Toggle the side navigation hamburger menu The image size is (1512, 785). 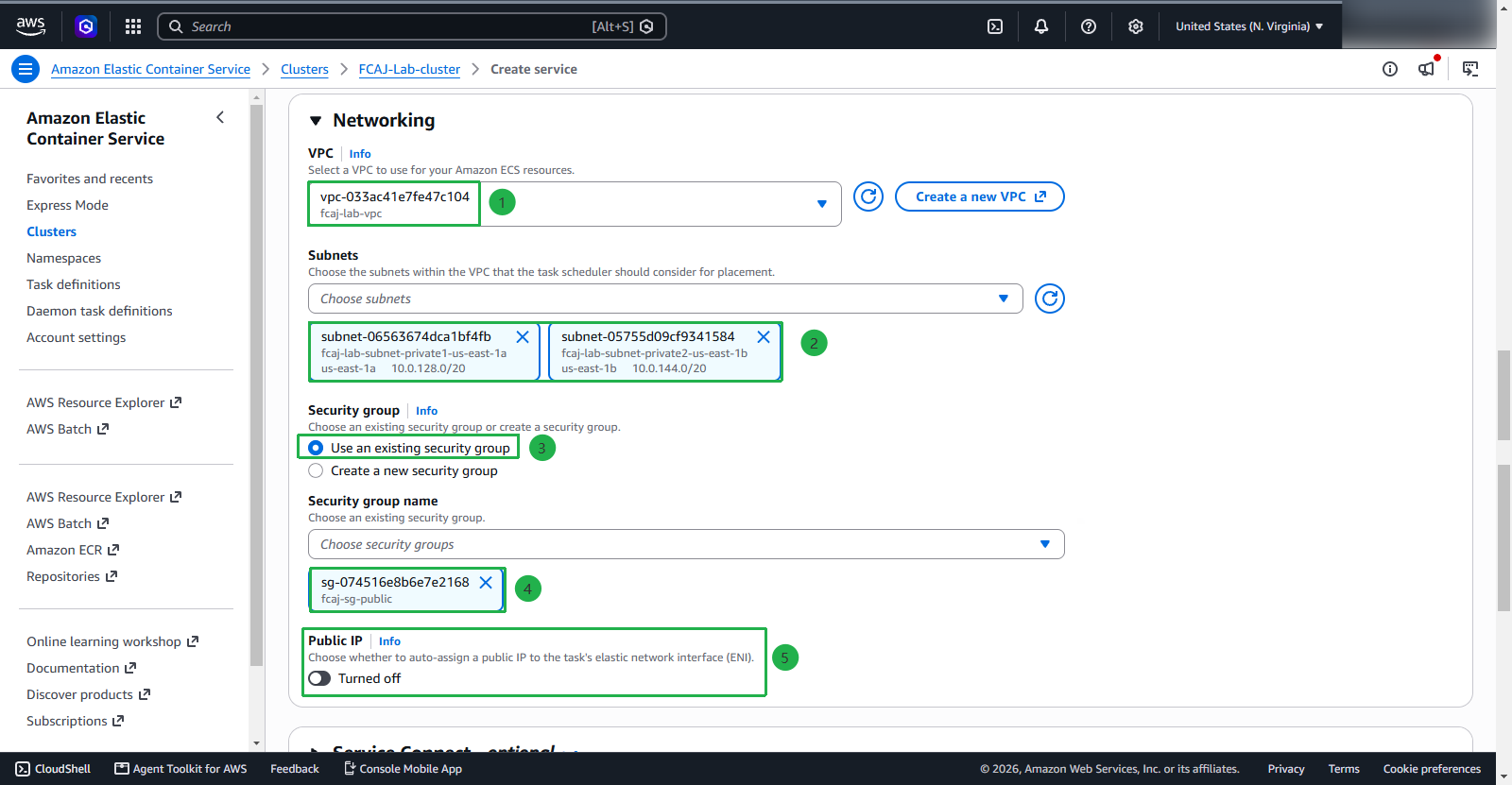(26, 69)
